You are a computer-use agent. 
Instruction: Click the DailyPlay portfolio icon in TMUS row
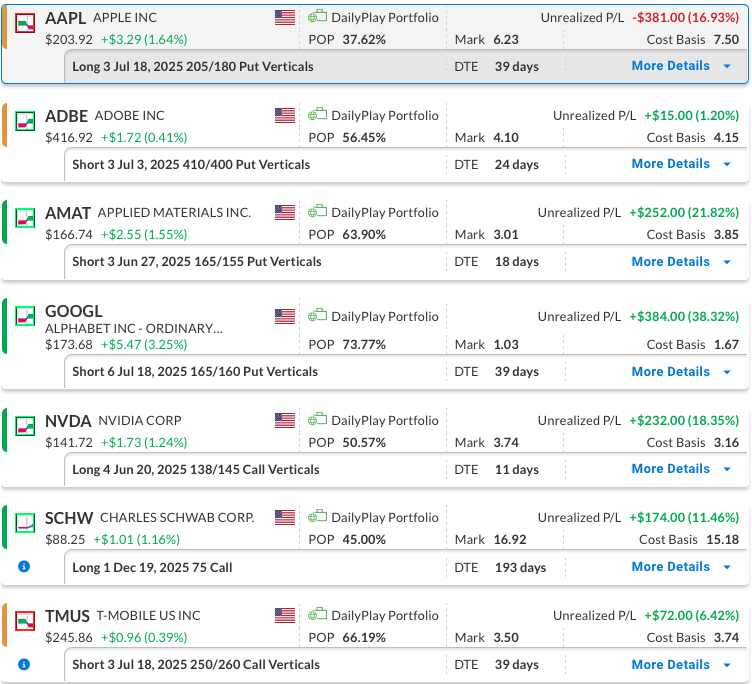317,614
